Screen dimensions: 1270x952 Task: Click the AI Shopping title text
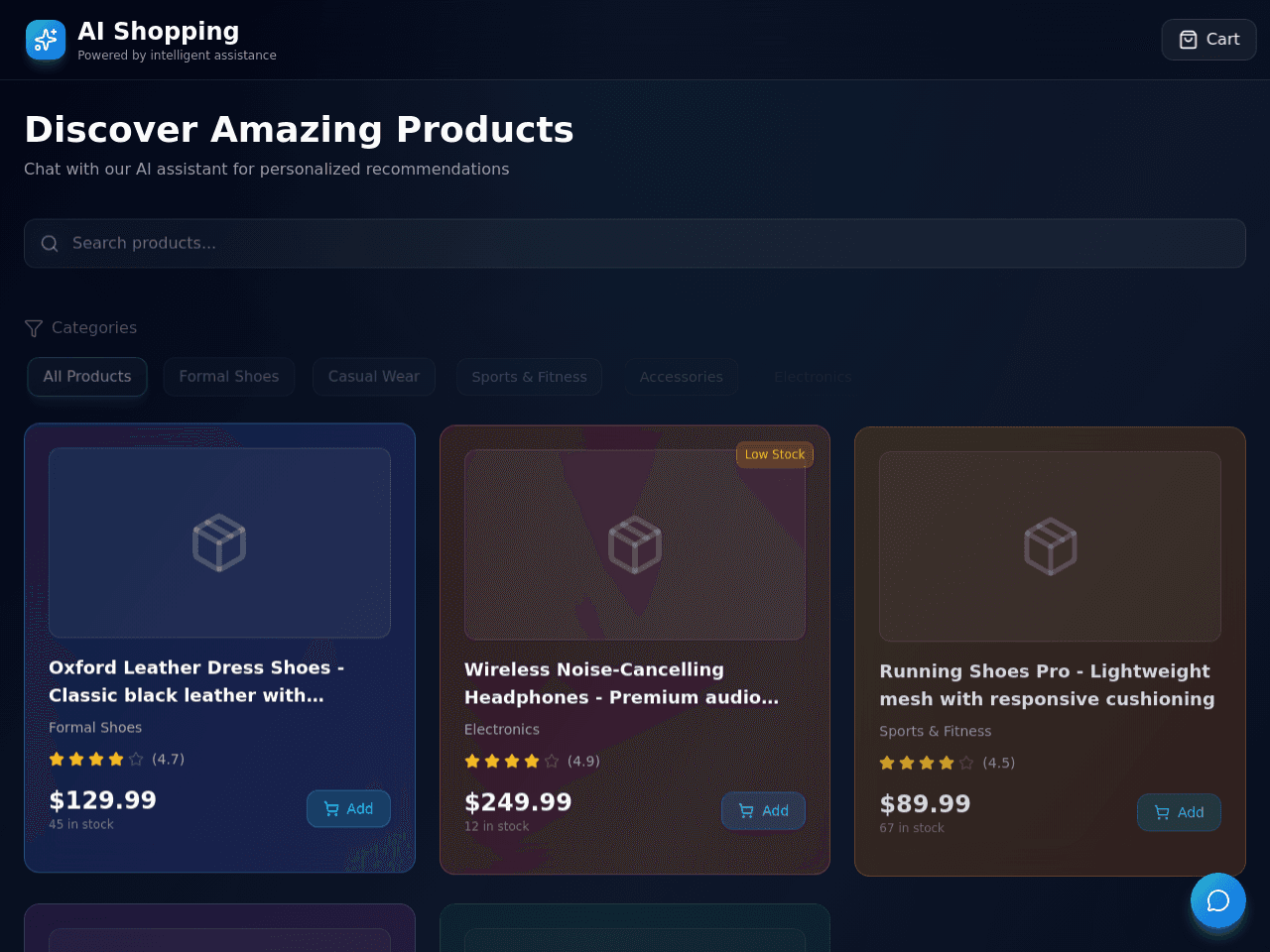(159, 32)
